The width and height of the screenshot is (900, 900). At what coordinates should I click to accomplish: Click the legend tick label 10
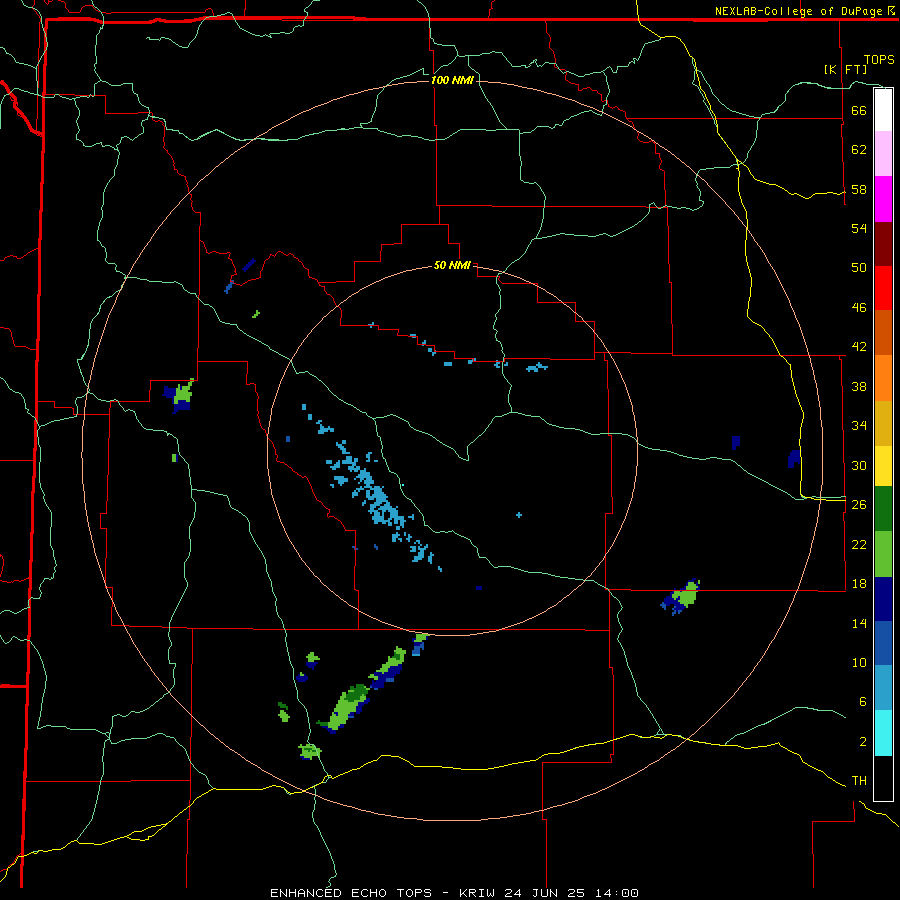(x=859, y=663)
